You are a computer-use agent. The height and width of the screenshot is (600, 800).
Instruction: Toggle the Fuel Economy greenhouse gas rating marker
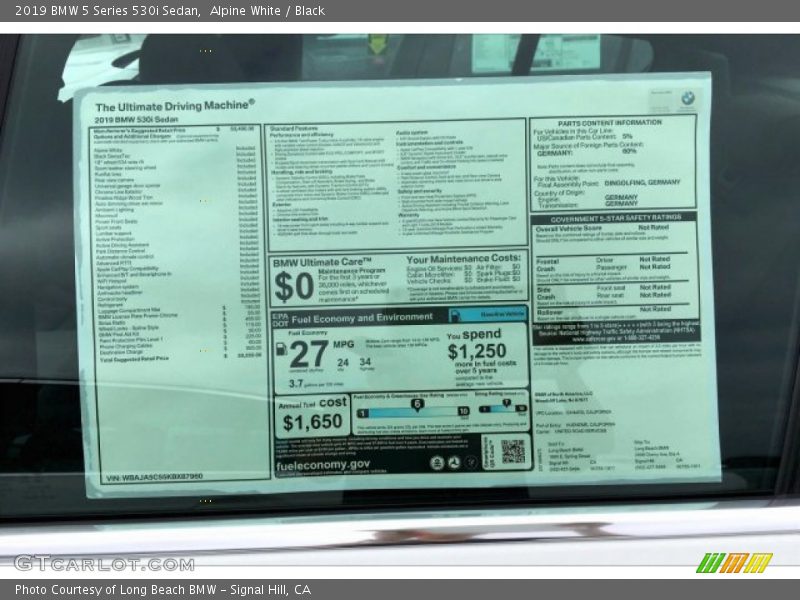pos(415,402)
